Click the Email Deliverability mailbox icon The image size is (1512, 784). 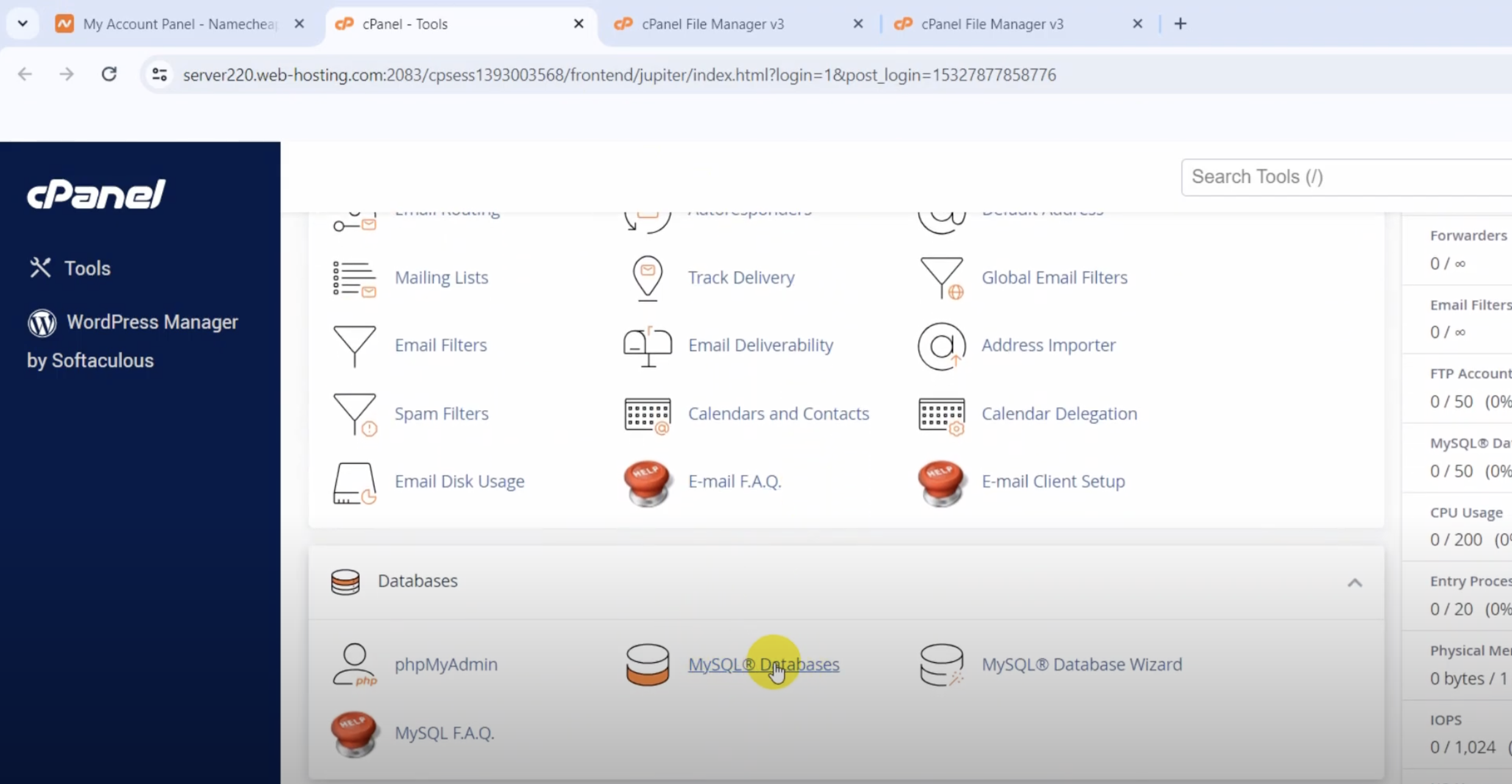click(647, 346)
